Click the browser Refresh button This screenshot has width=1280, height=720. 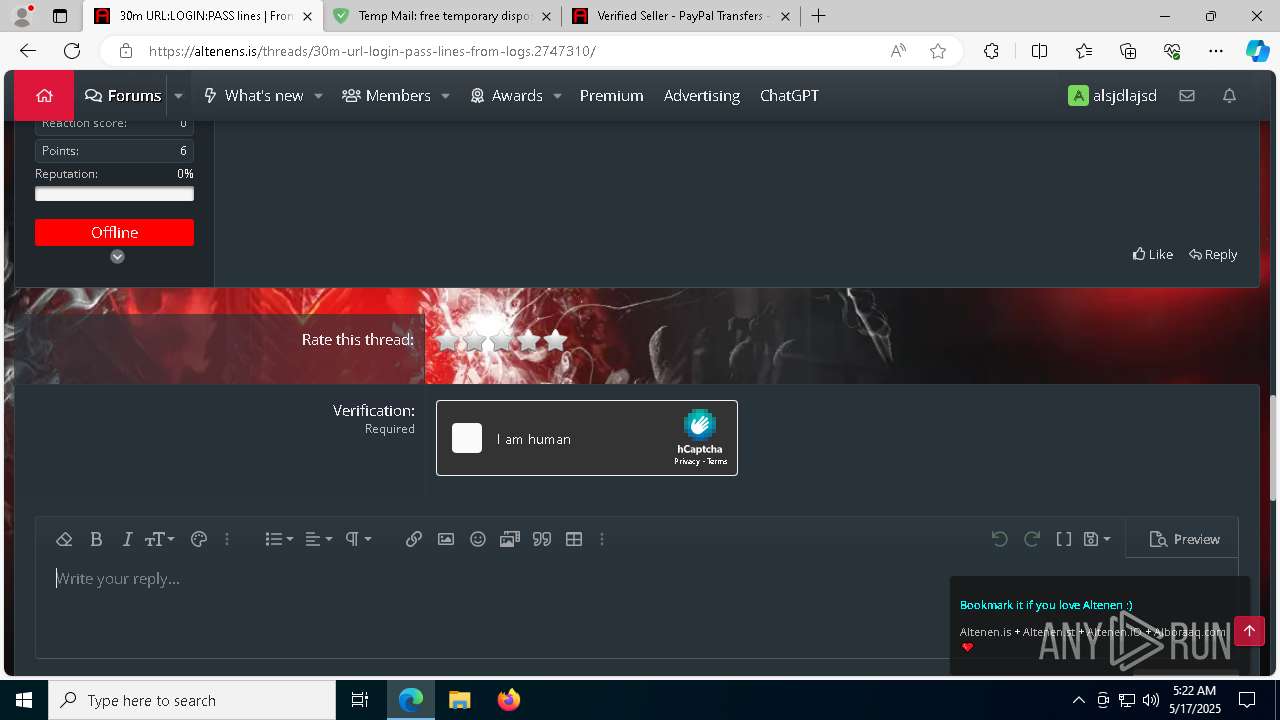click(x=72, y=51)
